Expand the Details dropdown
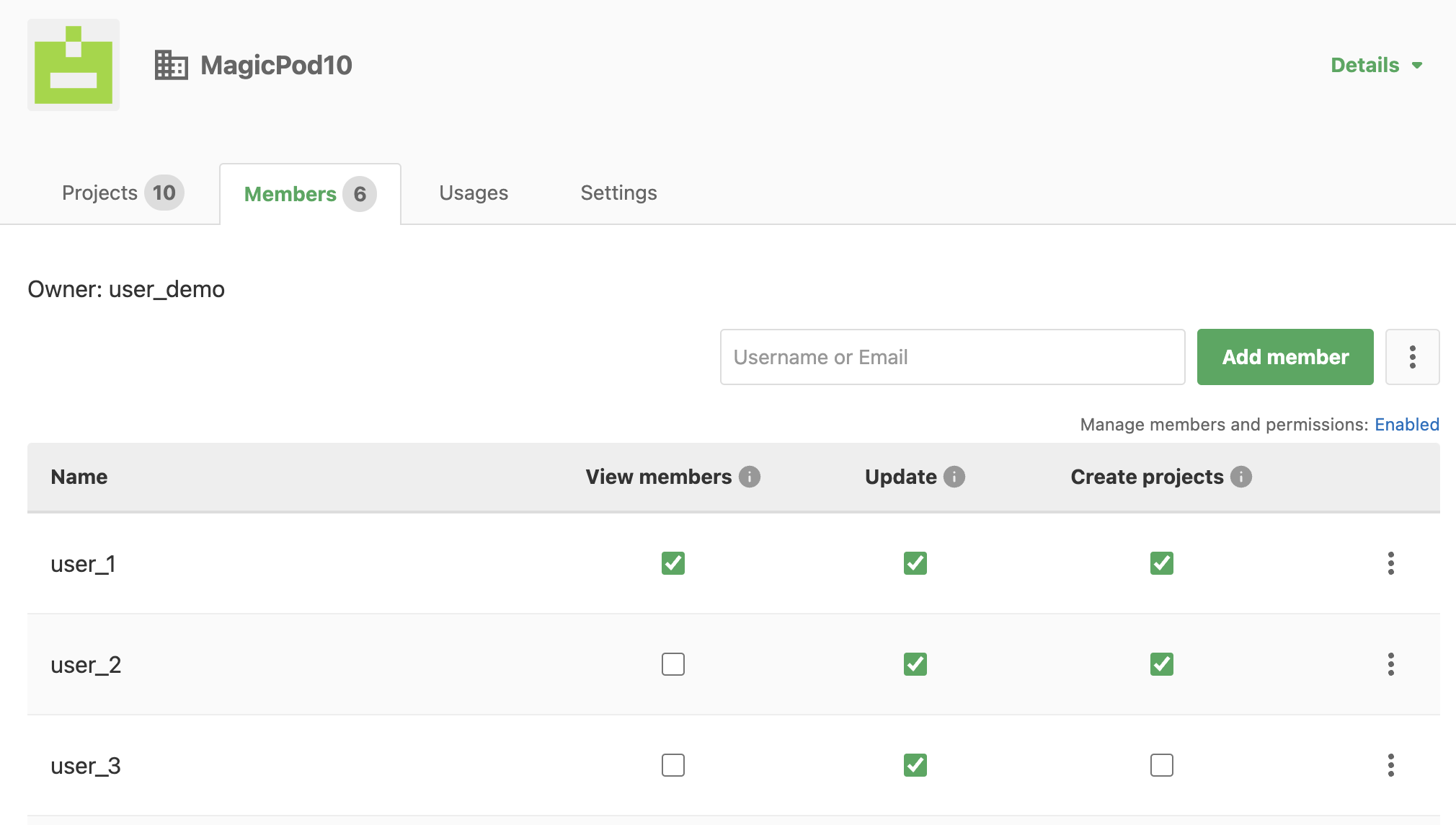Viewport: 1456px width, 825px height. tap(1377, 65)
